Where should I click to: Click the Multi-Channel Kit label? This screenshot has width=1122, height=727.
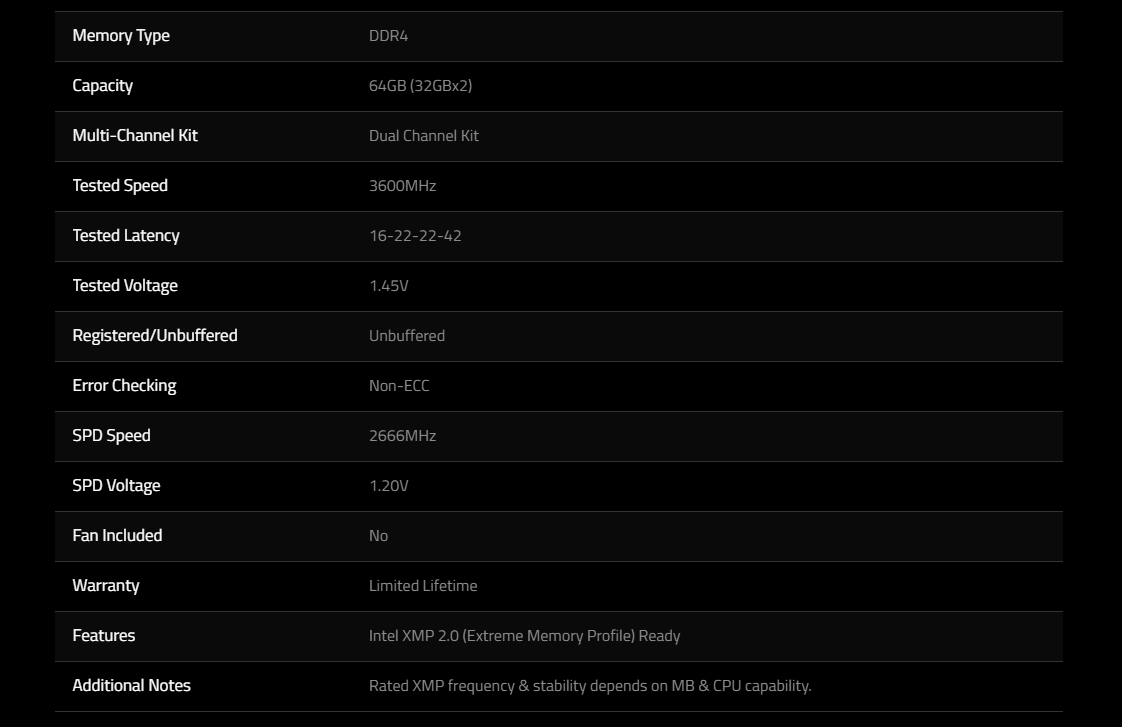[135, 135]
